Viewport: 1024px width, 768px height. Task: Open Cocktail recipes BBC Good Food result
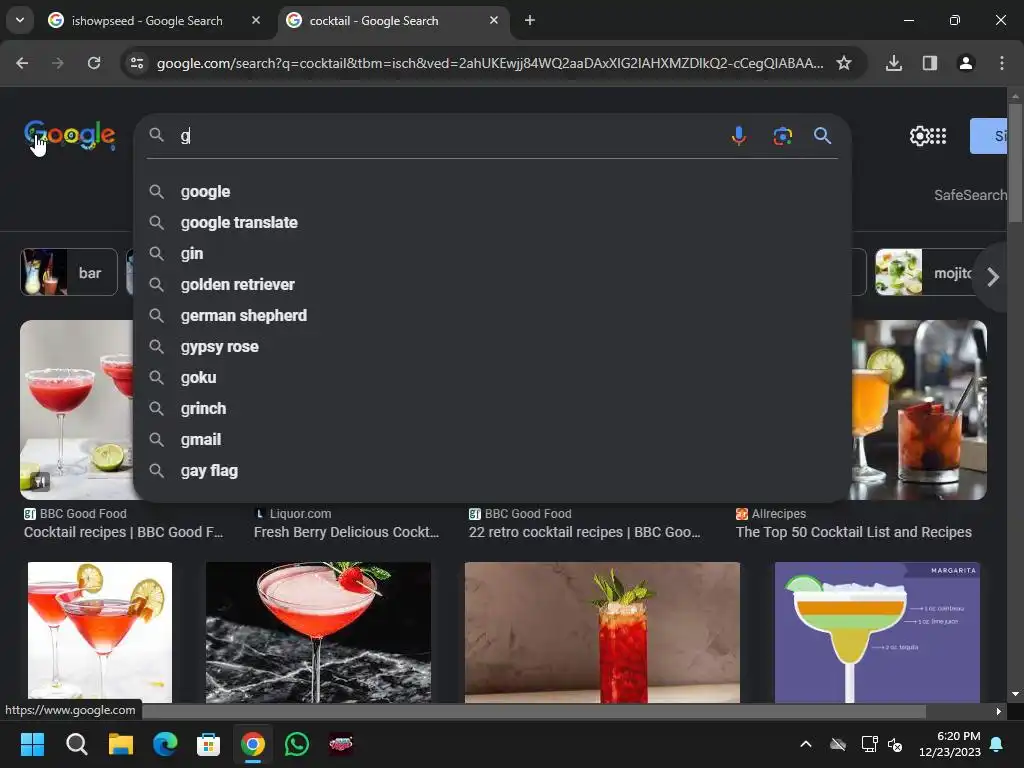tap(123, 532)
